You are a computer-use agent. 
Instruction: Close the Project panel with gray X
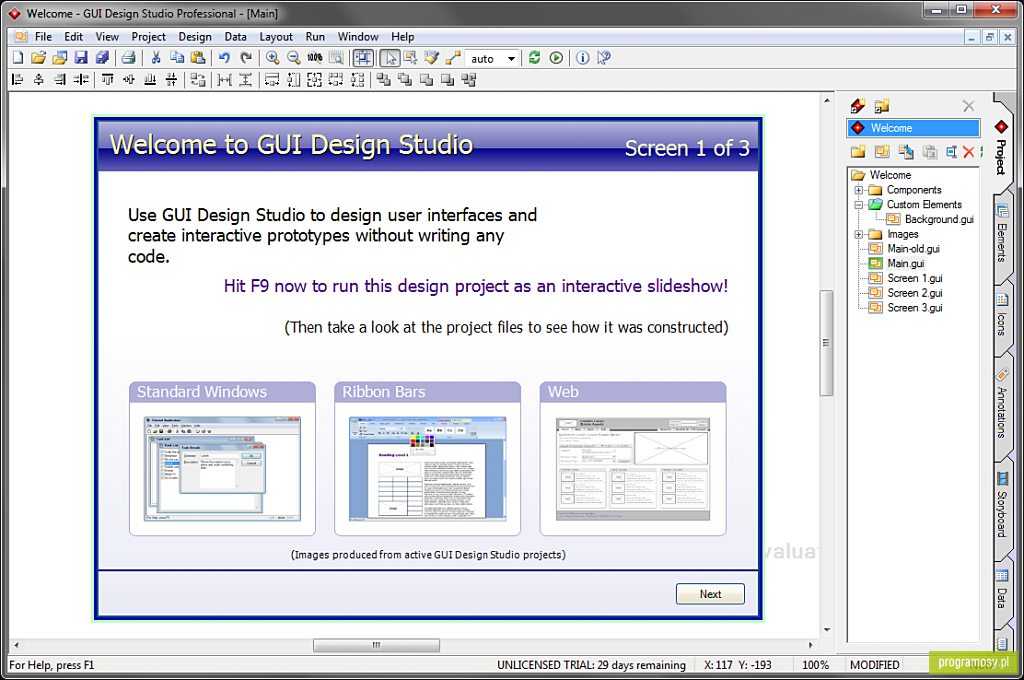click(968, 106)
